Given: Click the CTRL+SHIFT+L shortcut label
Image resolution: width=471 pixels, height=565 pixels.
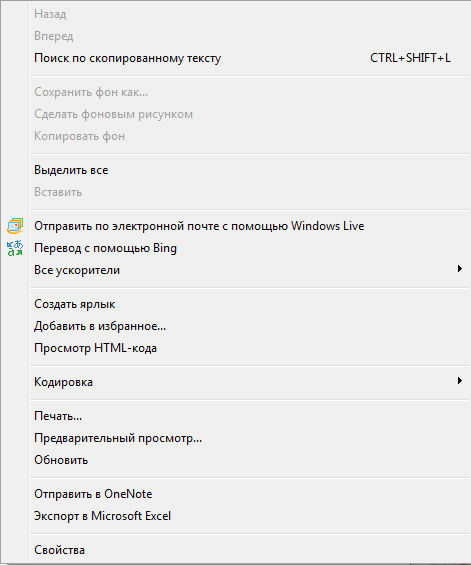Looking at the screenshot, I should (x=410, y=58).
